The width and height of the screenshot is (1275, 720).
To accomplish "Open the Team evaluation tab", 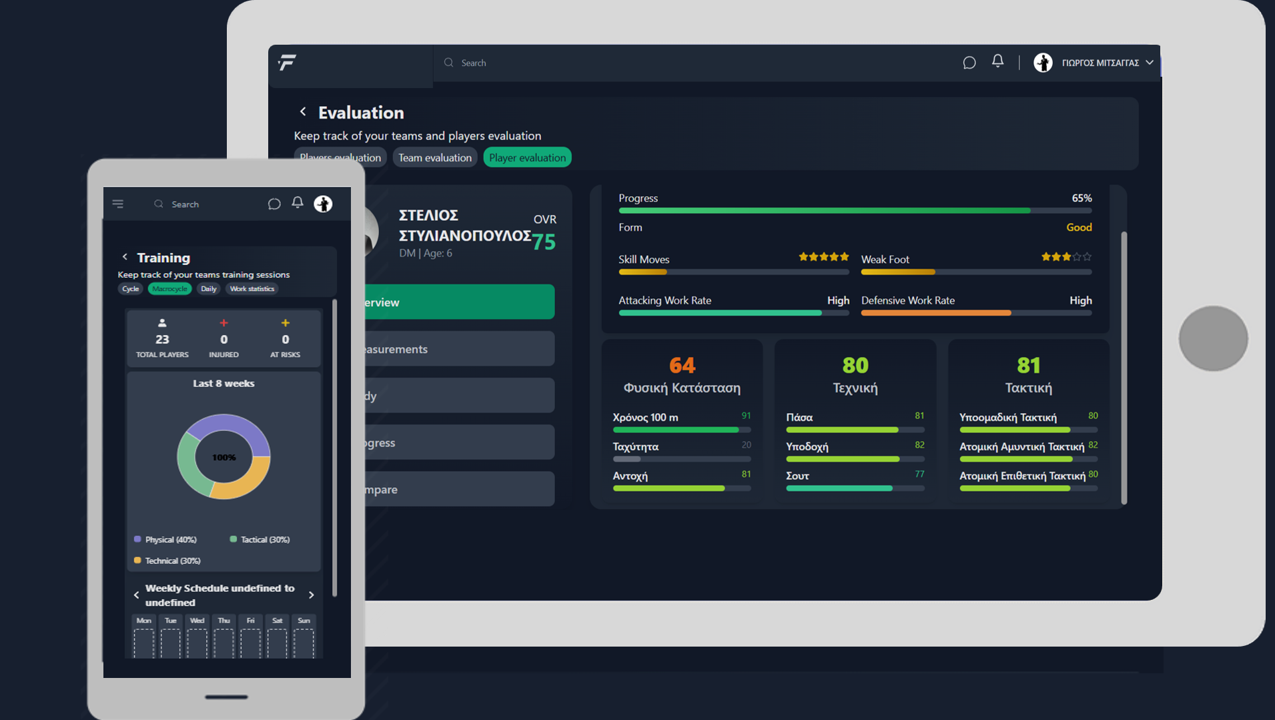I will coord(434,158).
